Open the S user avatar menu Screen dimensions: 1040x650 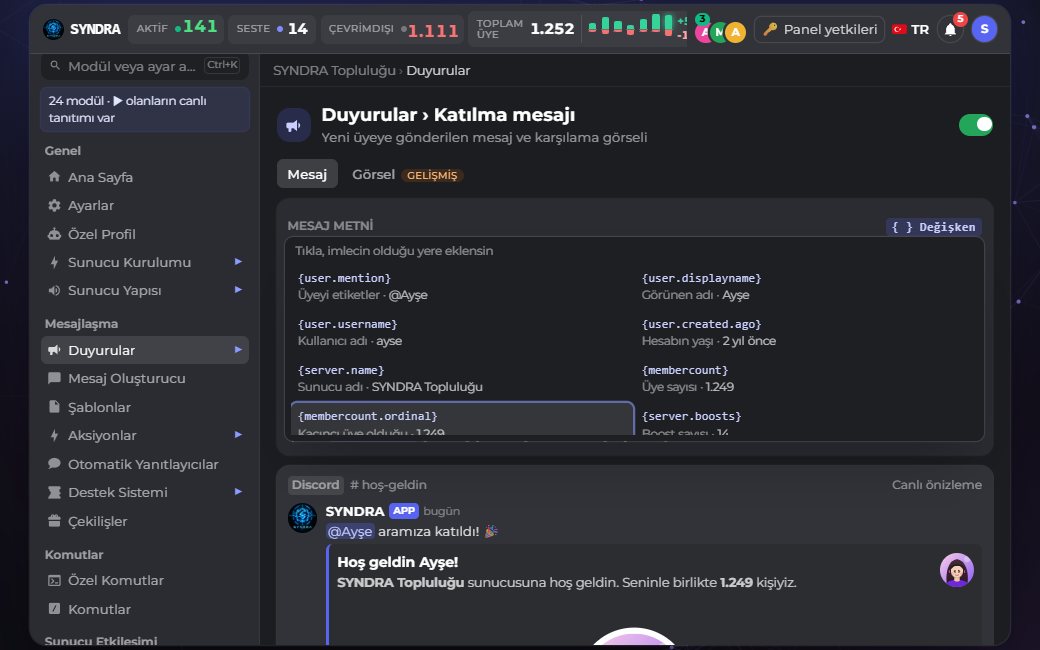pos(984,29)
